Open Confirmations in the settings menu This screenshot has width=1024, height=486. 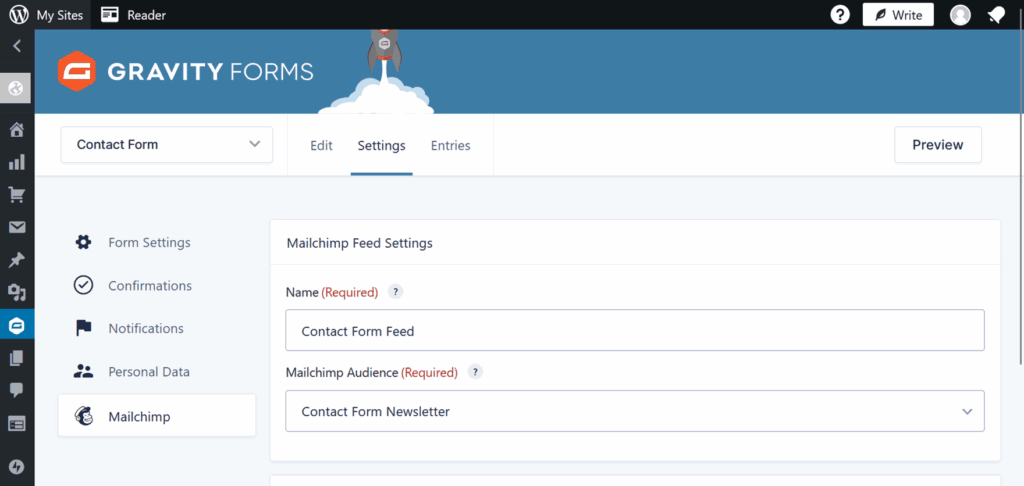pyautogui.click(x=150, y=285)
